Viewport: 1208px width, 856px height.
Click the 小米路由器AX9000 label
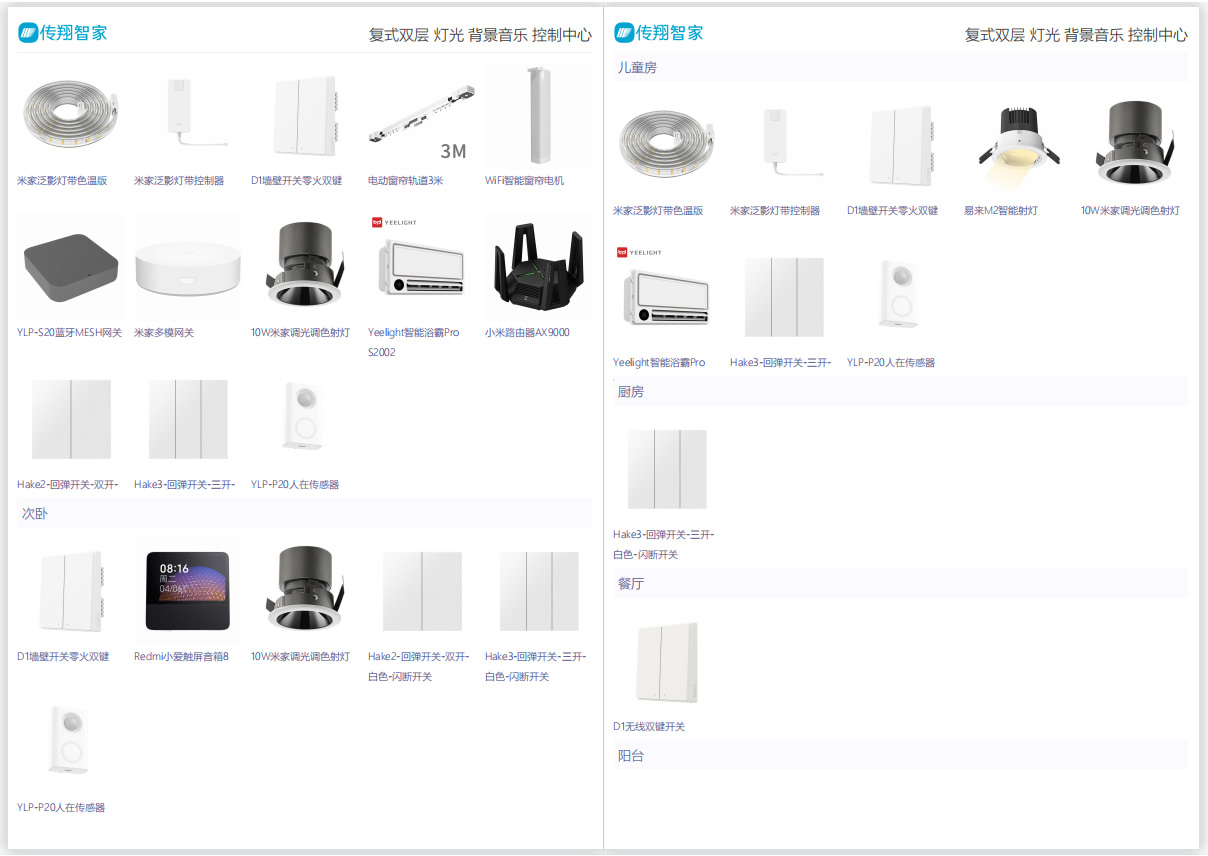pyautogui.click(x=527, y=333)
